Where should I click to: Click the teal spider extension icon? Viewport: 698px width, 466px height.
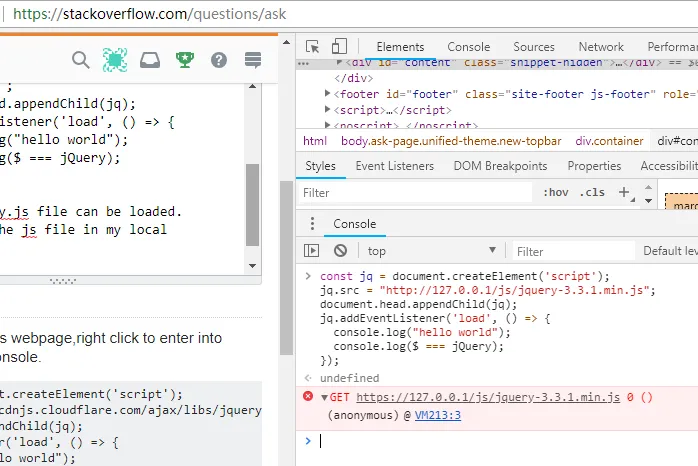coord(115,60)
